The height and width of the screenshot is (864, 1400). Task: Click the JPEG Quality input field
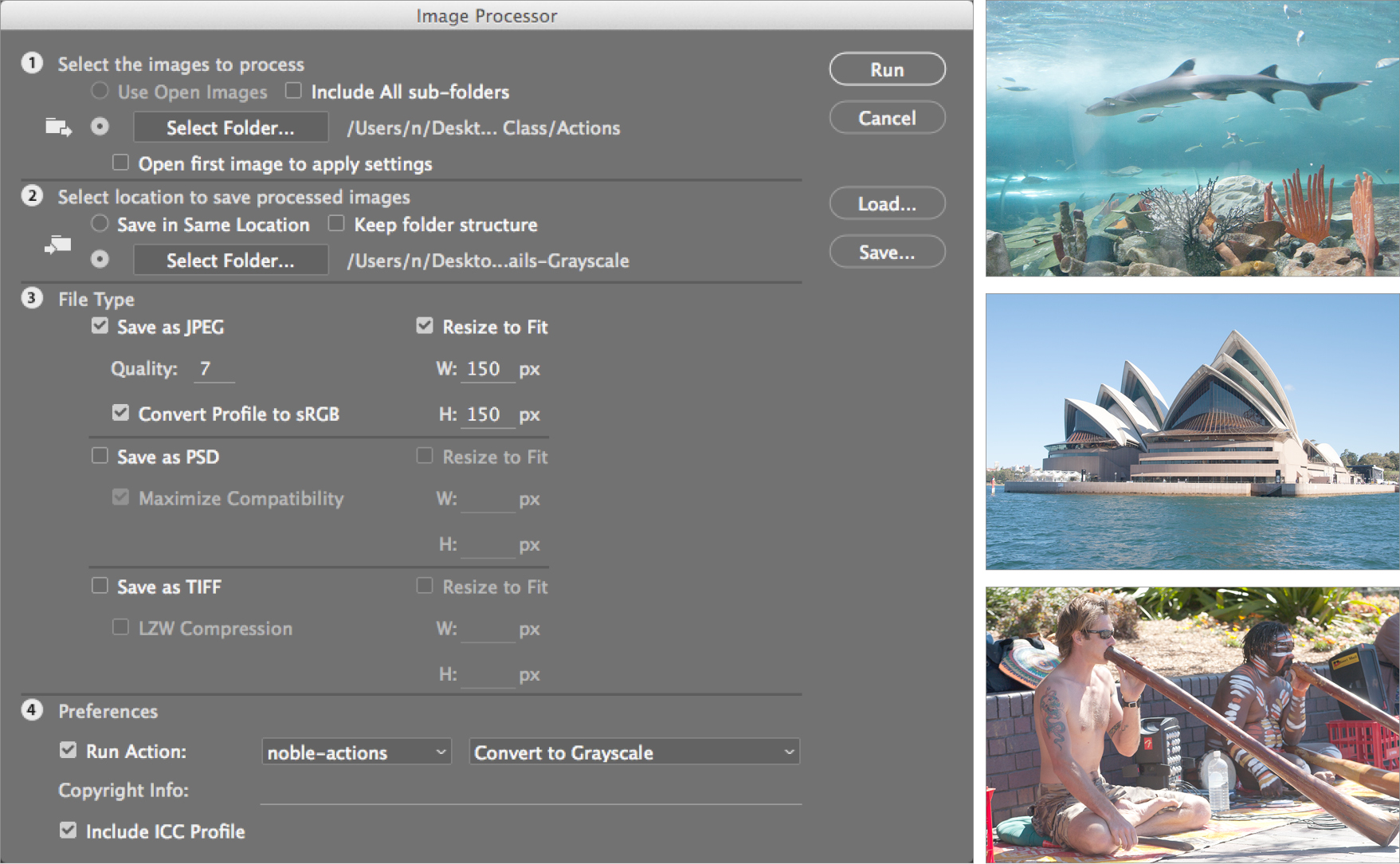[212, 368]
